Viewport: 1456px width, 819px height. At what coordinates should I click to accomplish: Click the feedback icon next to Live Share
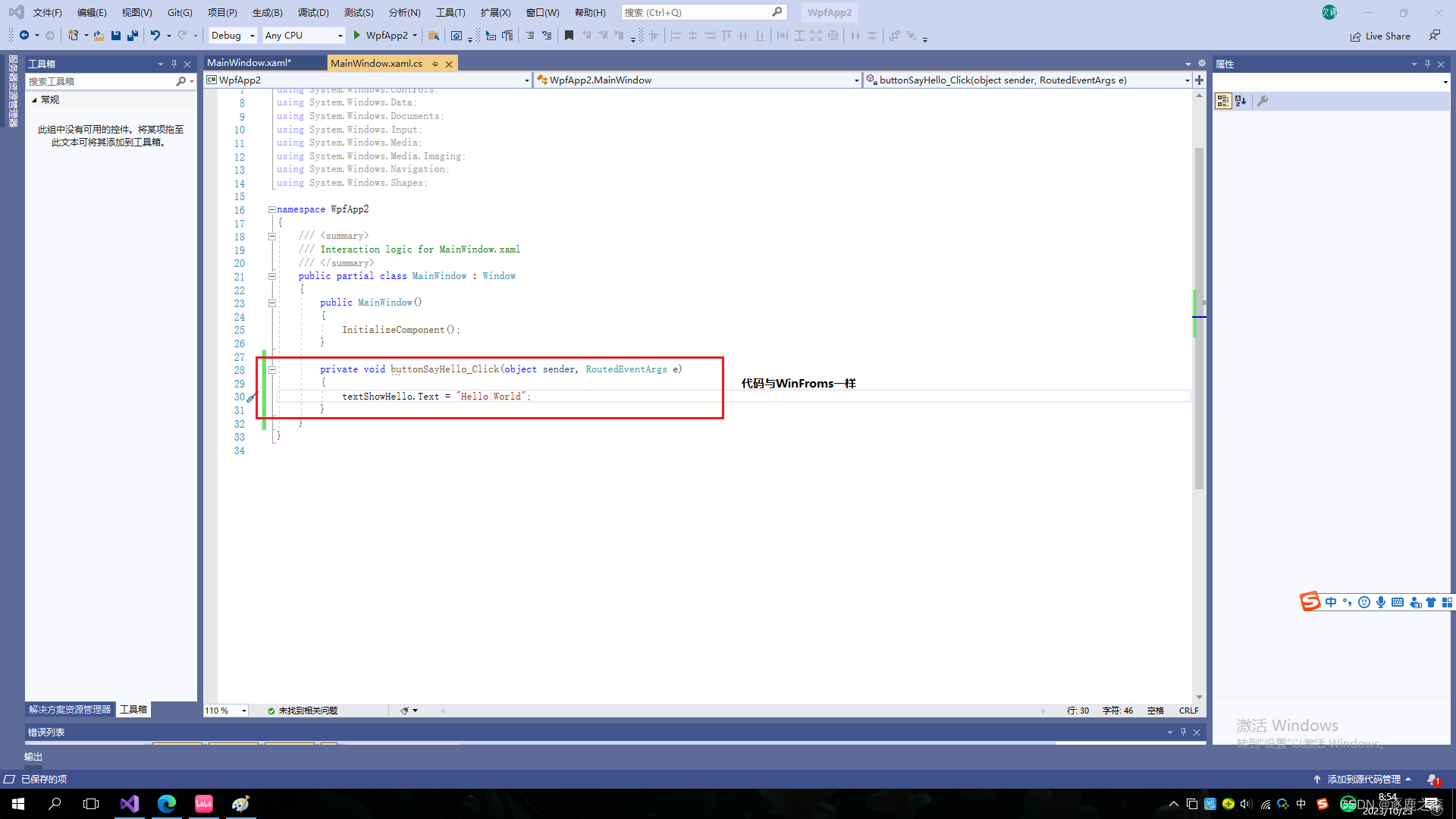(1435, 36)
